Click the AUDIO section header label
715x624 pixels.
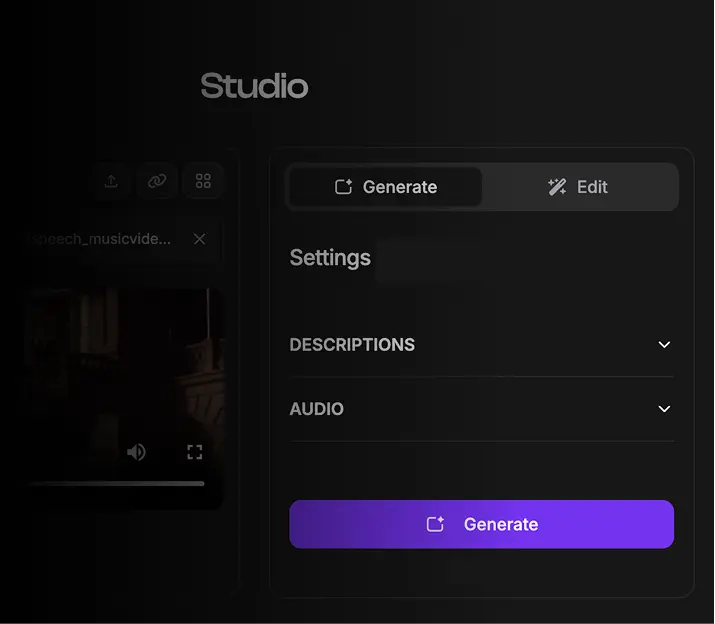[316, 409]
